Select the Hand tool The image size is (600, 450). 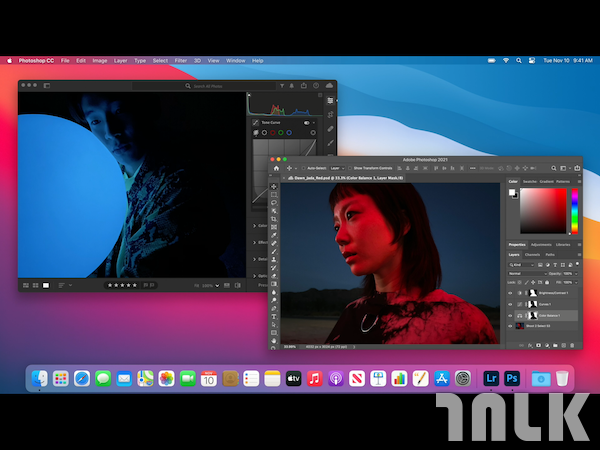[274, 340]
